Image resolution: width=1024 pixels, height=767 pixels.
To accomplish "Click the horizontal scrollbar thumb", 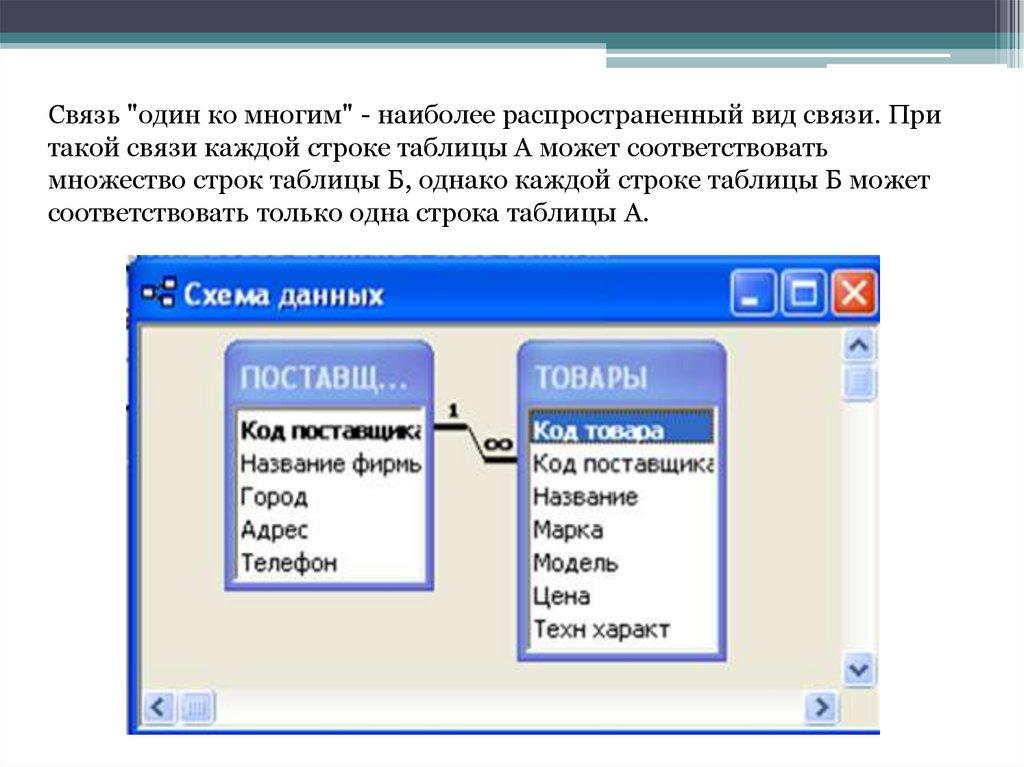I will 197,708.
